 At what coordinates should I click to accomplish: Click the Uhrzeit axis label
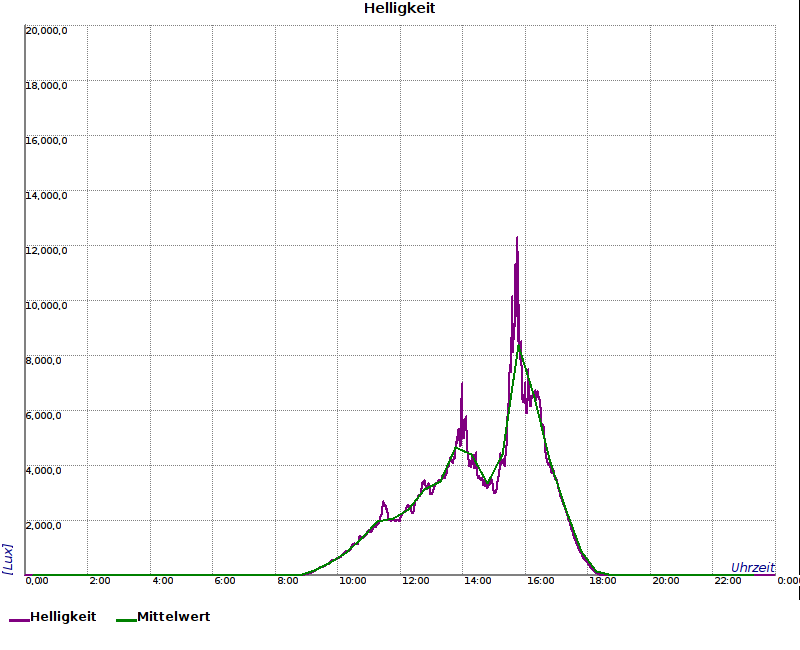[753, 568]
